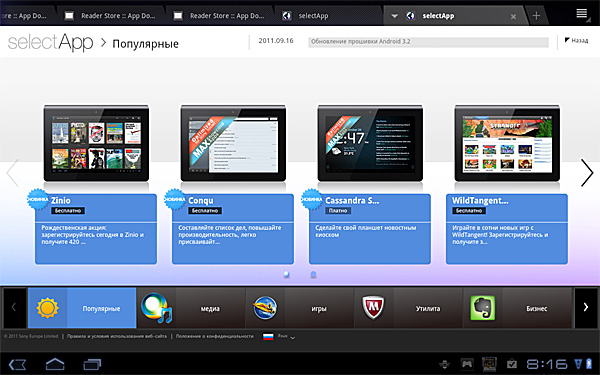Expand the active tab's dropdown arrow
Screen dimensions: 600x375
click(395, 16)
